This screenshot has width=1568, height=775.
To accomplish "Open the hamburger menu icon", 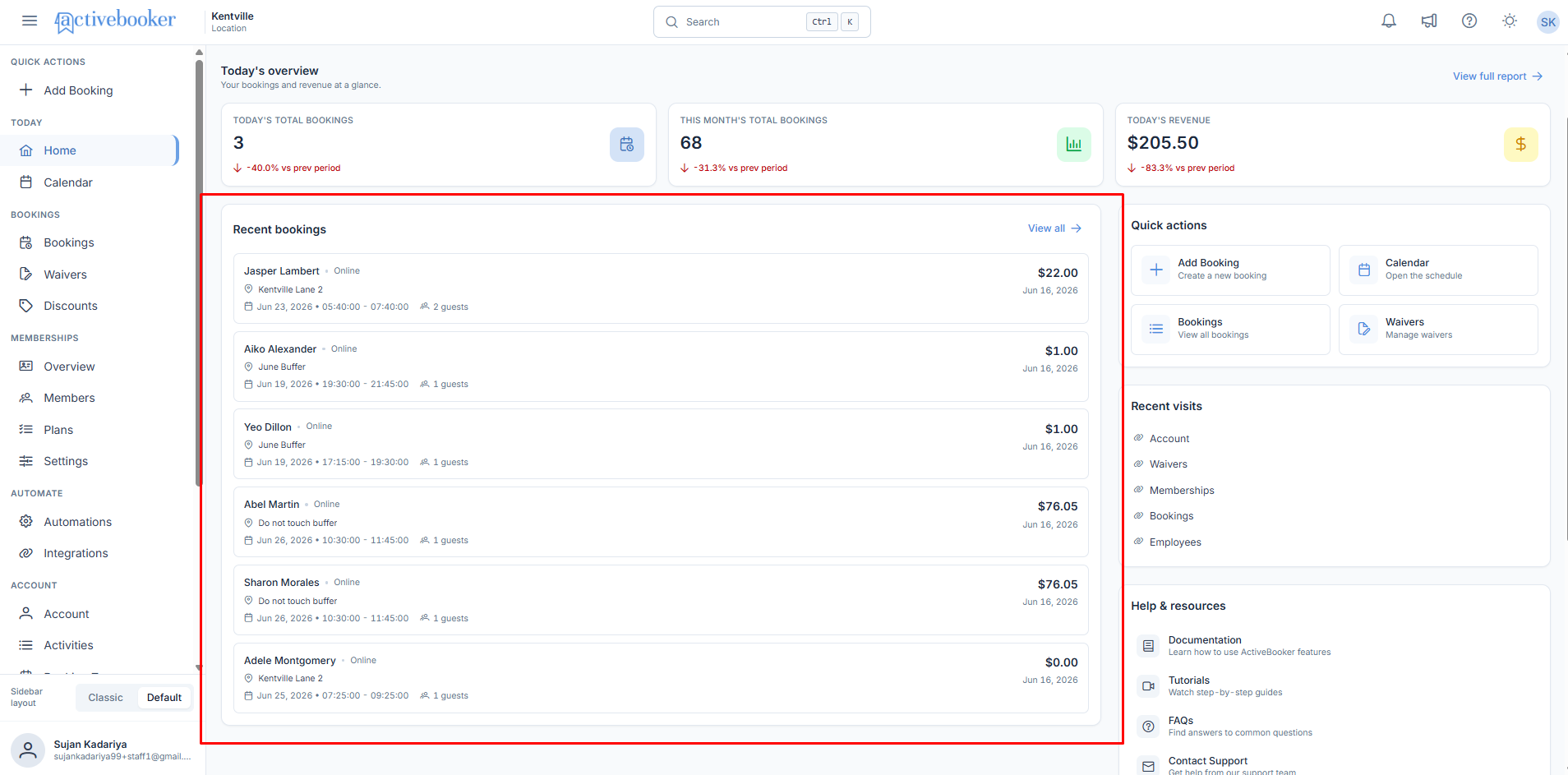I will click(x=30, y=21).
